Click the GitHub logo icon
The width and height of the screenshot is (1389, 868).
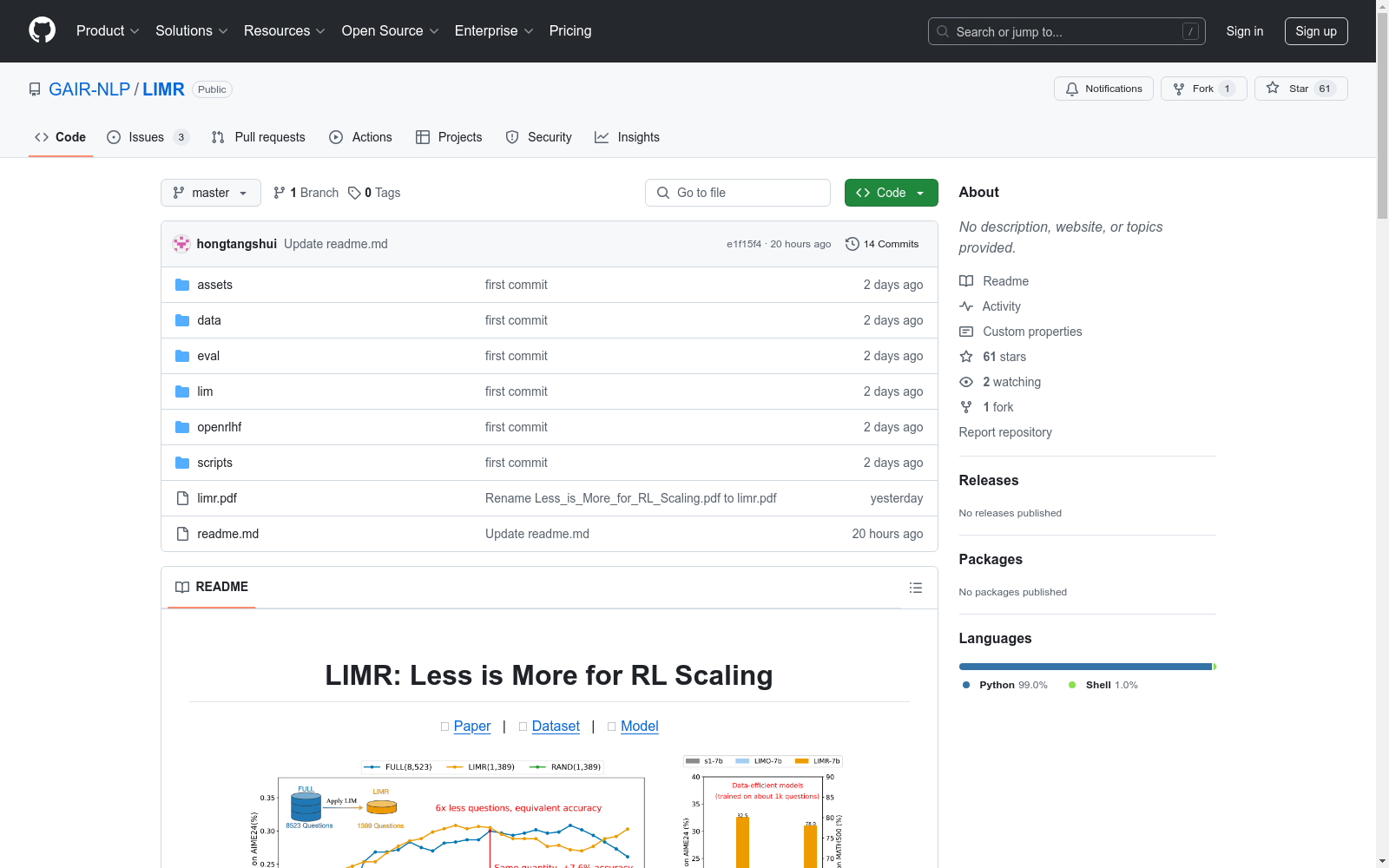tap(42, 30)
